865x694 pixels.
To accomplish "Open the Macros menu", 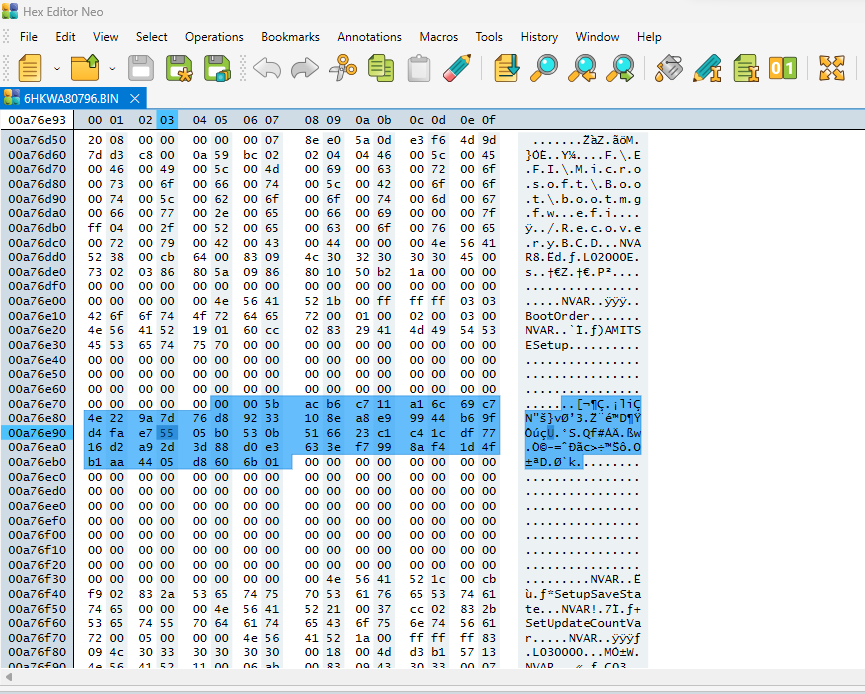I will coord(439,37).
